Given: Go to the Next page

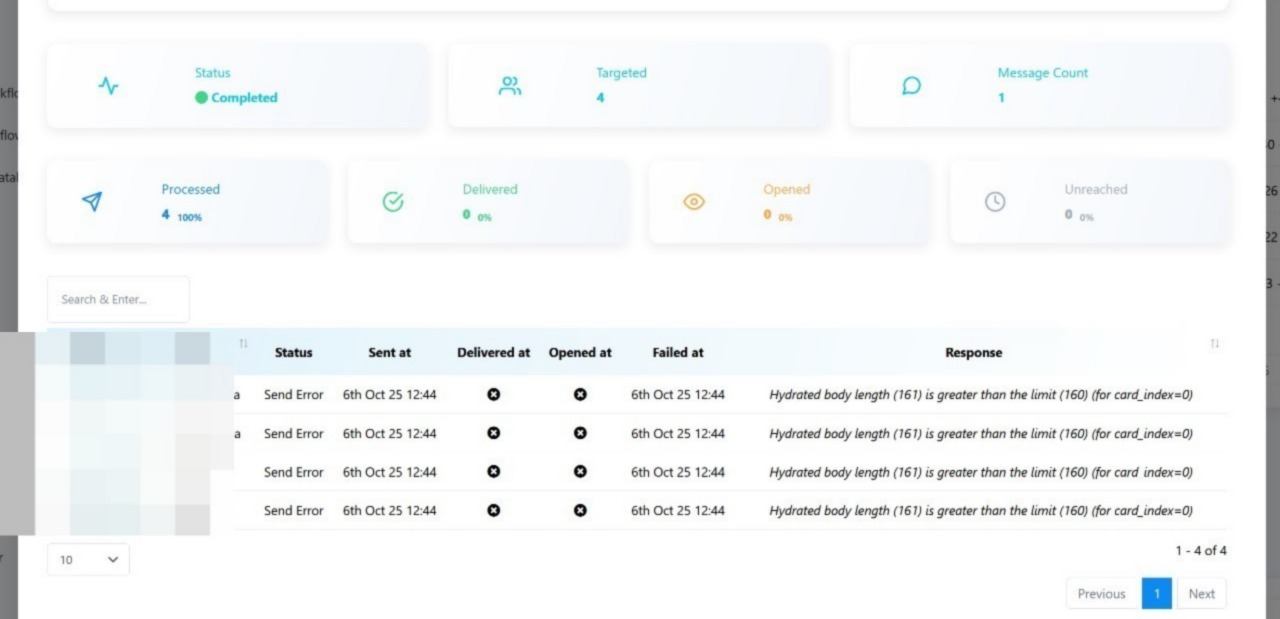Looking at the screenshot, I should point(1201,594).
